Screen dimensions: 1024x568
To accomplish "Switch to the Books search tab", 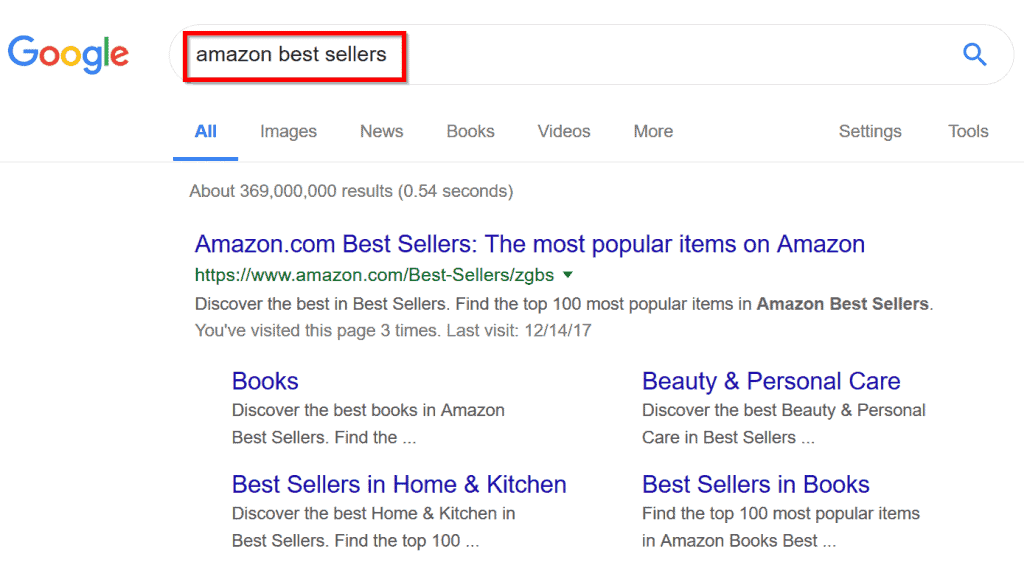I will 470,131.
